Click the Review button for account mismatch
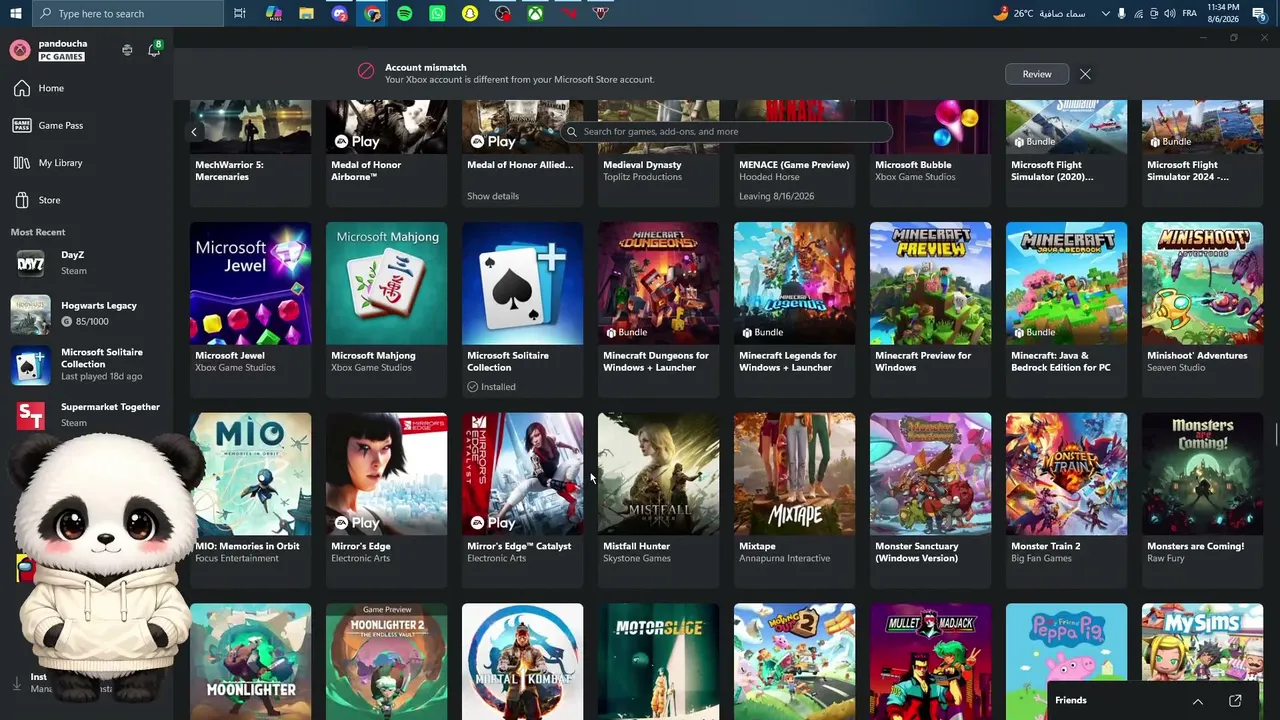This screenshot has height=720, width=1280. pos(1037,74)
